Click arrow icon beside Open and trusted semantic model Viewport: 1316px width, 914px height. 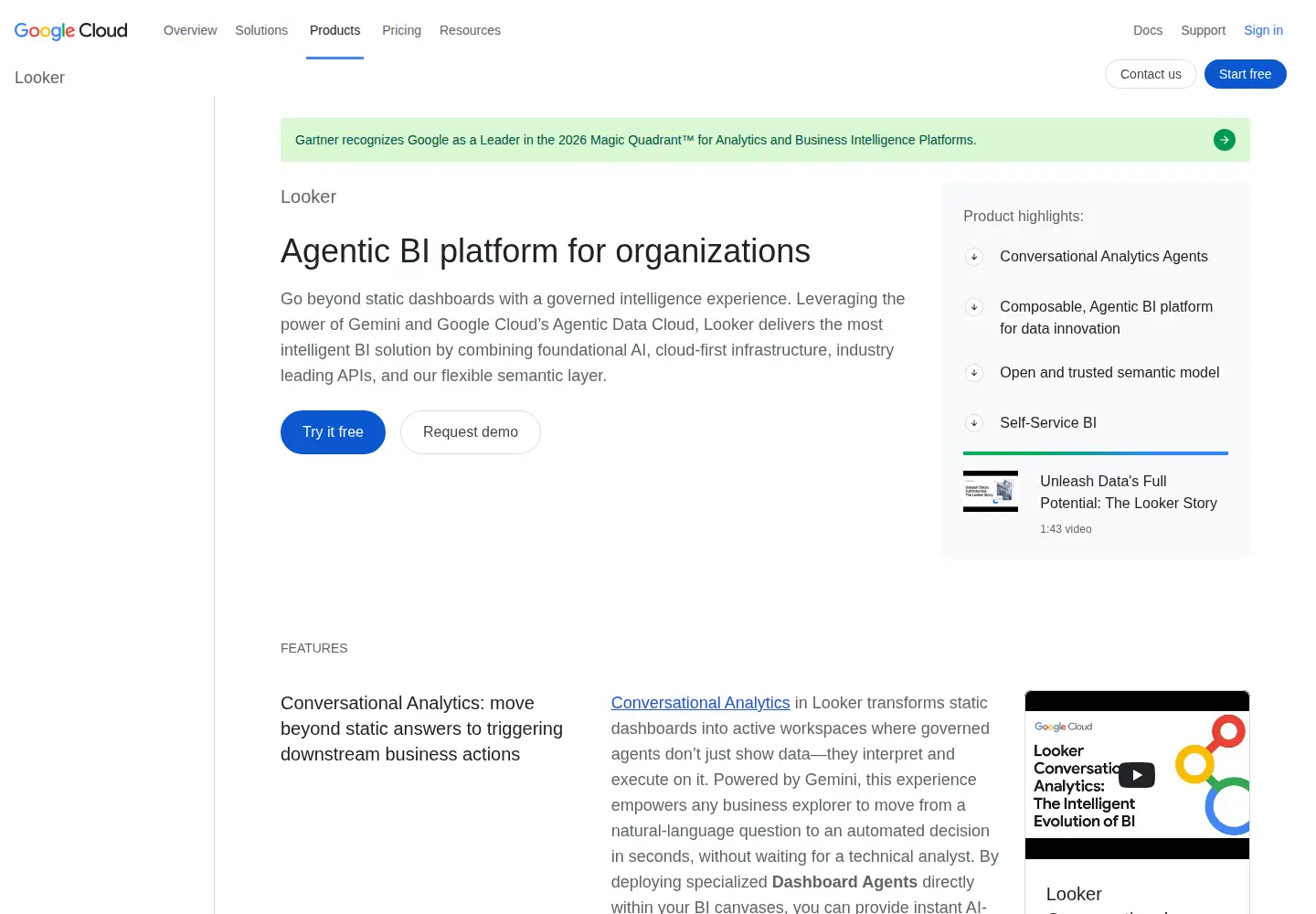coord(974,373)
